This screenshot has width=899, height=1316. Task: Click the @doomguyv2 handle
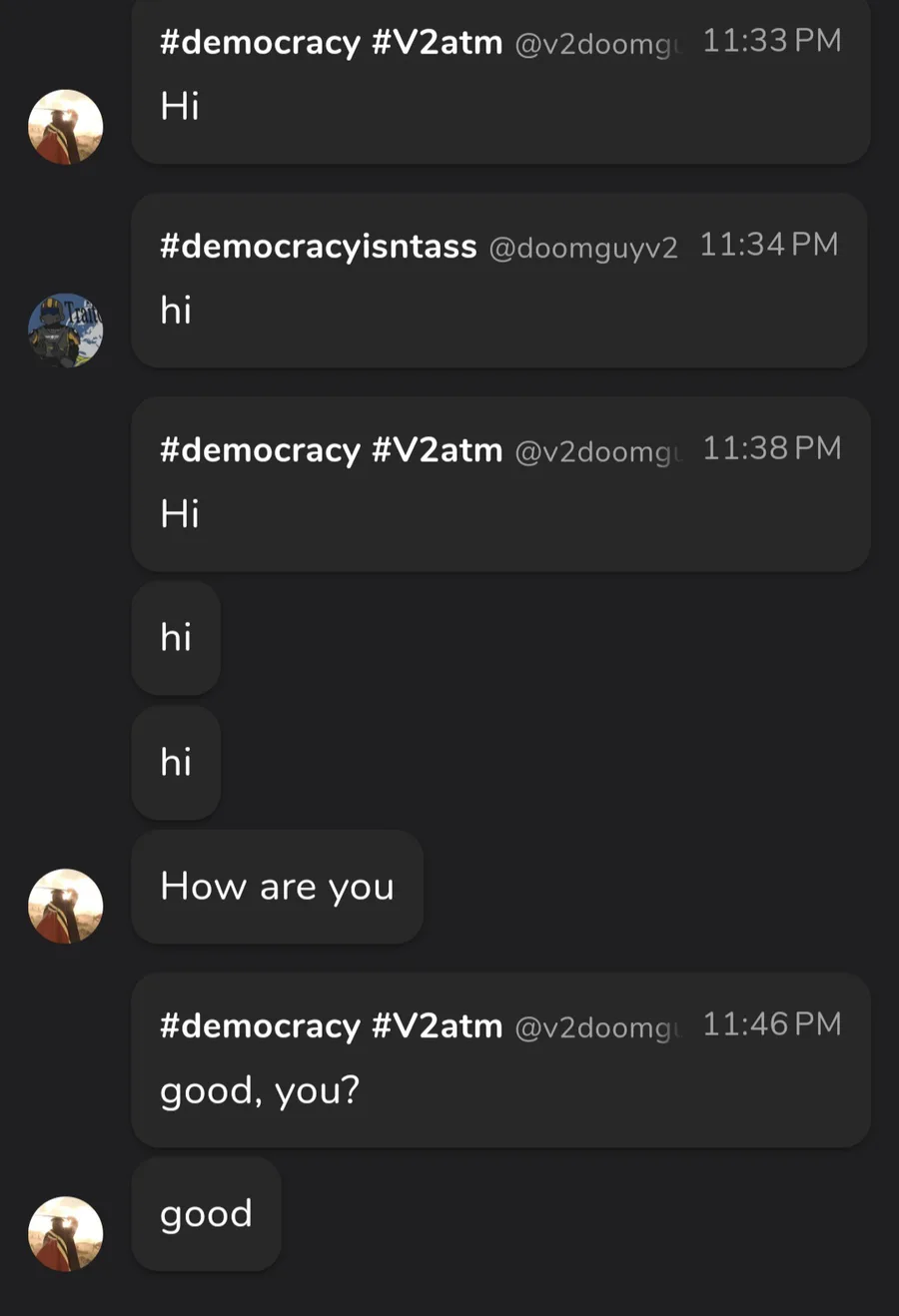point(582,248)
